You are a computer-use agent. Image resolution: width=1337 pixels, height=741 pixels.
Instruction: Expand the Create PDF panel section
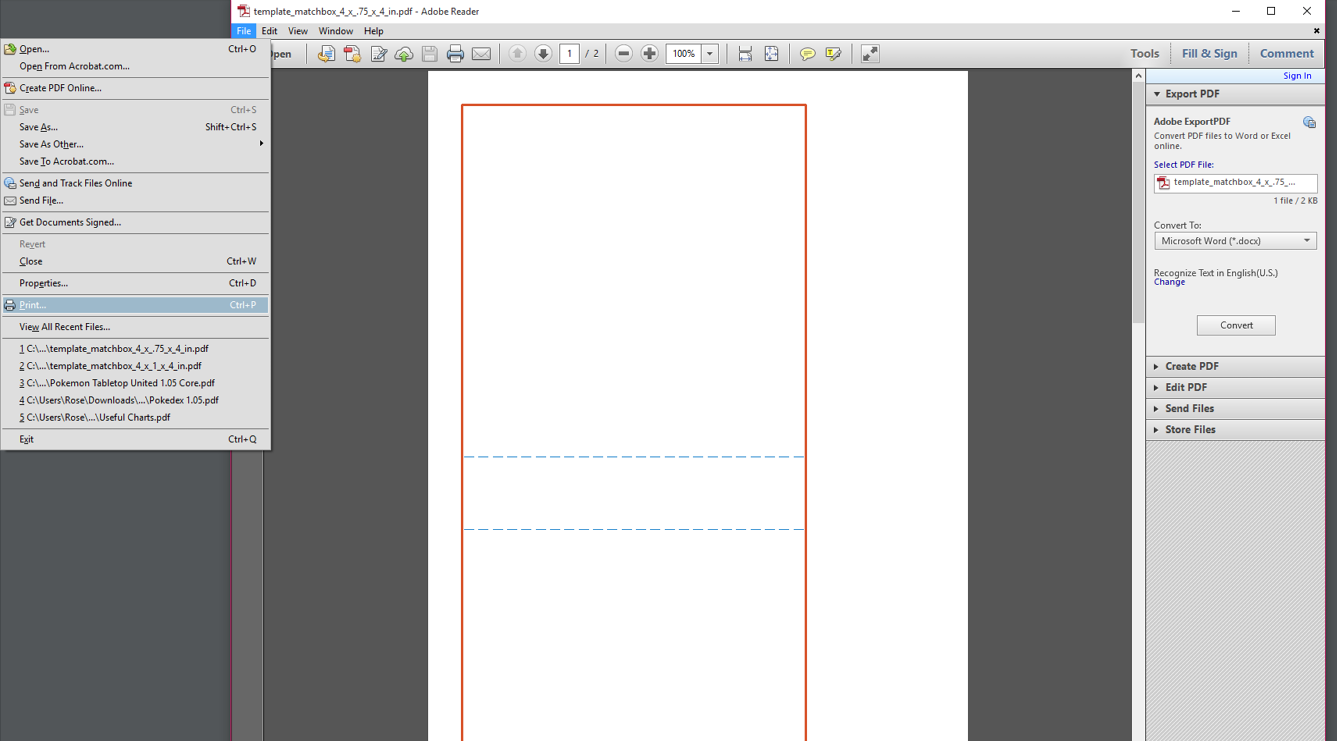point(1235,367)
